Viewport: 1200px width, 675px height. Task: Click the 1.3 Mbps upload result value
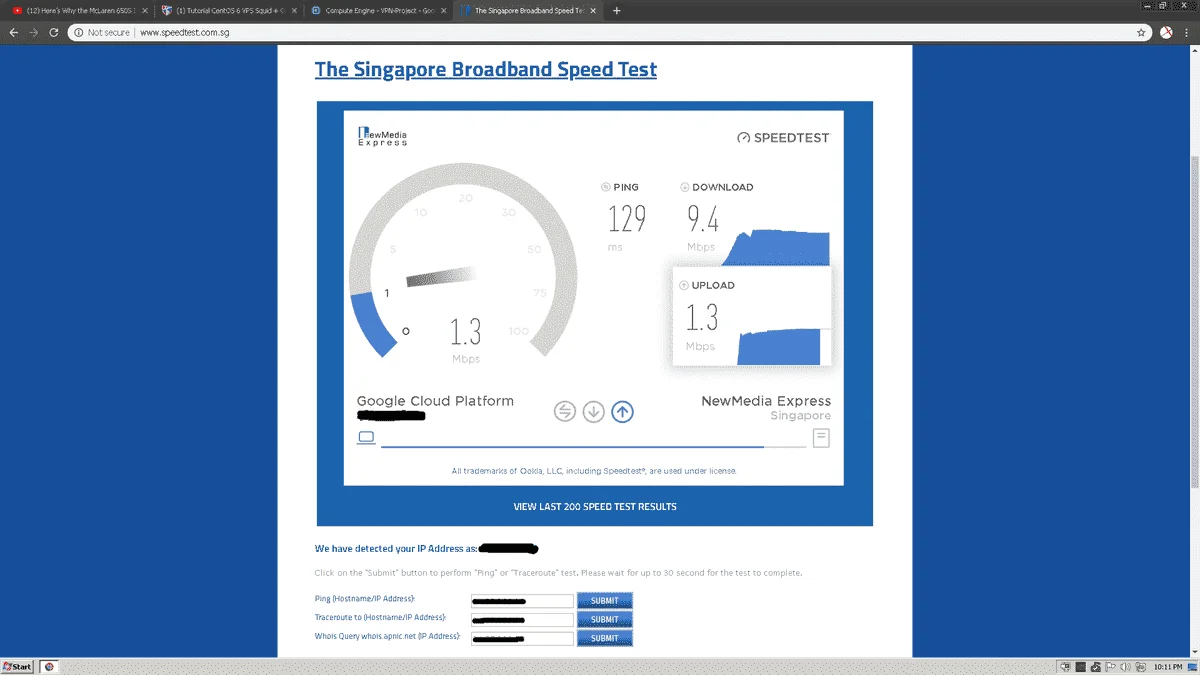click(702, 317)
